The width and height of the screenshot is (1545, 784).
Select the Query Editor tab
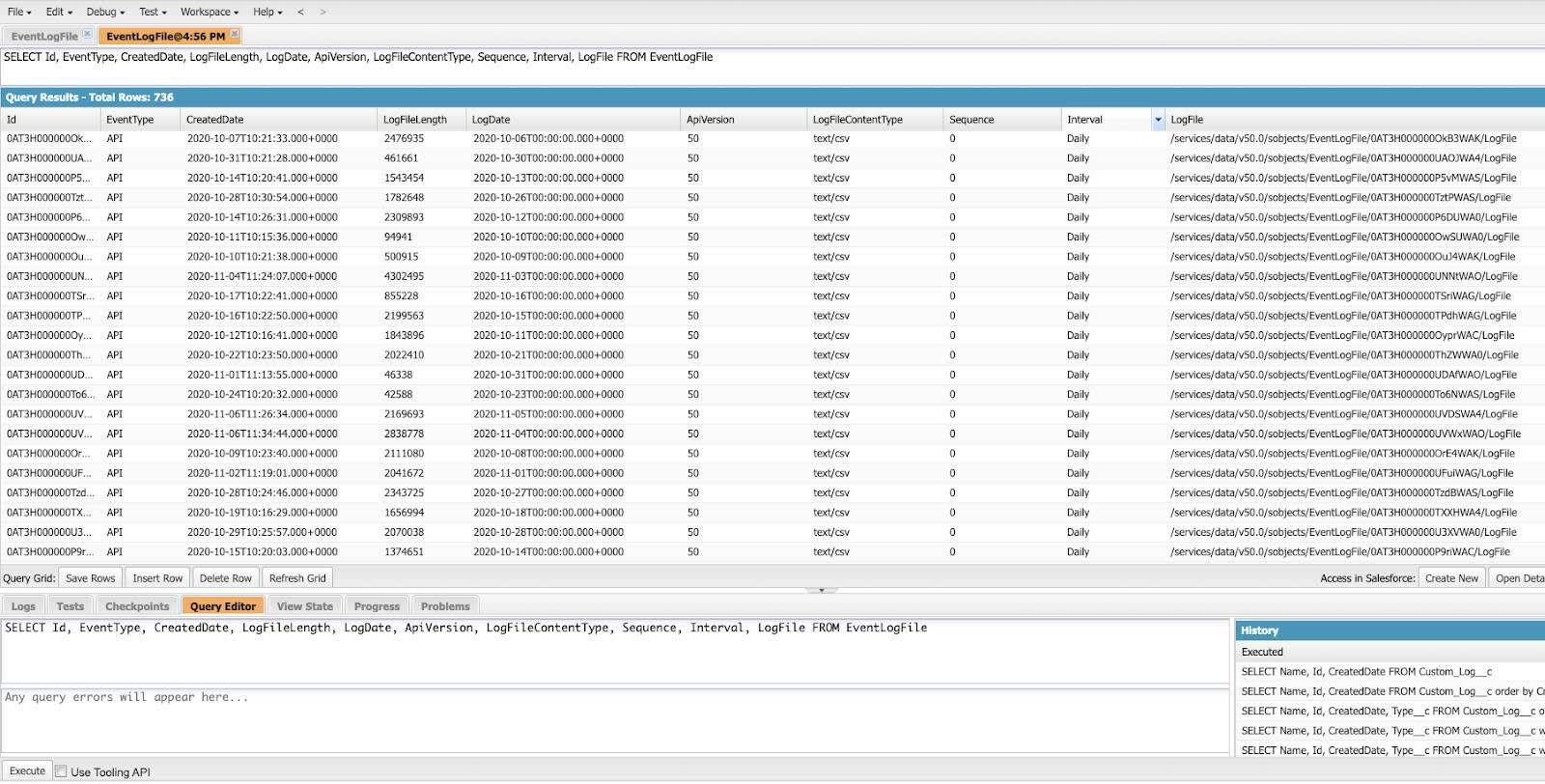[223, 606]
